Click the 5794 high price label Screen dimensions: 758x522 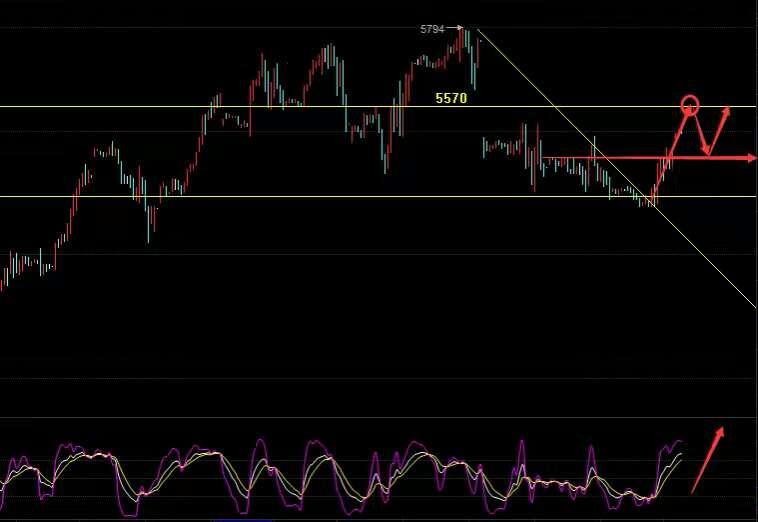(x=432, y=29)
